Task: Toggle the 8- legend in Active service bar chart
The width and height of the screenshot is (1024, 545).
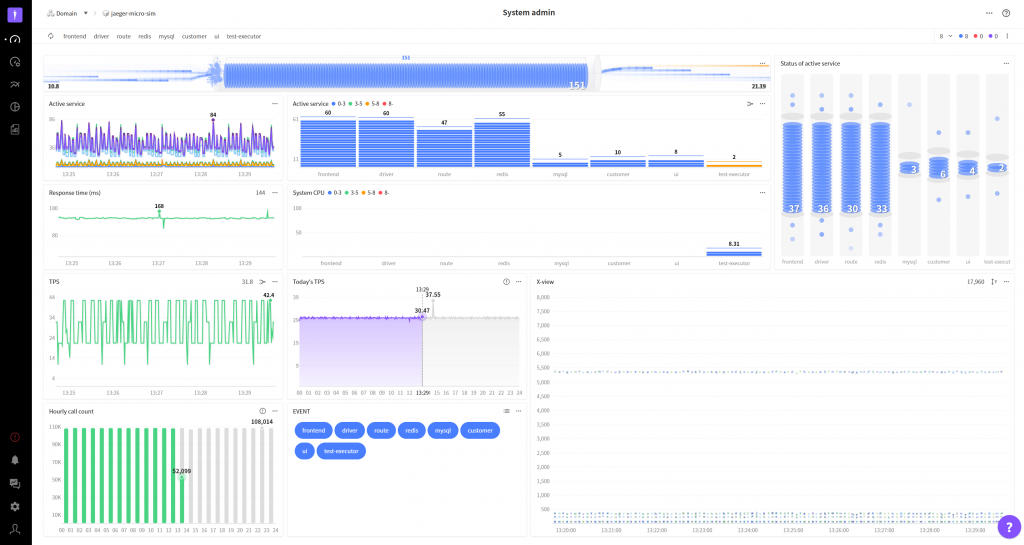Action: [388, 103]
